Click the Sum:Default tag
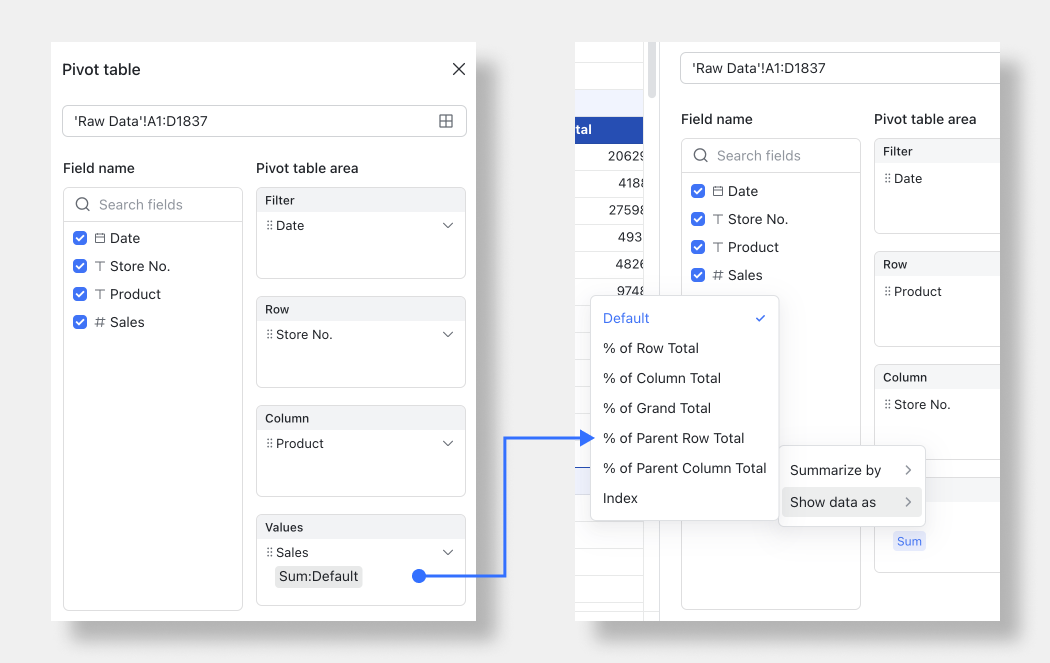Image resolution: width=1050 pixels, height=663 pixels. pyautogui.click(x=318, y=576)
